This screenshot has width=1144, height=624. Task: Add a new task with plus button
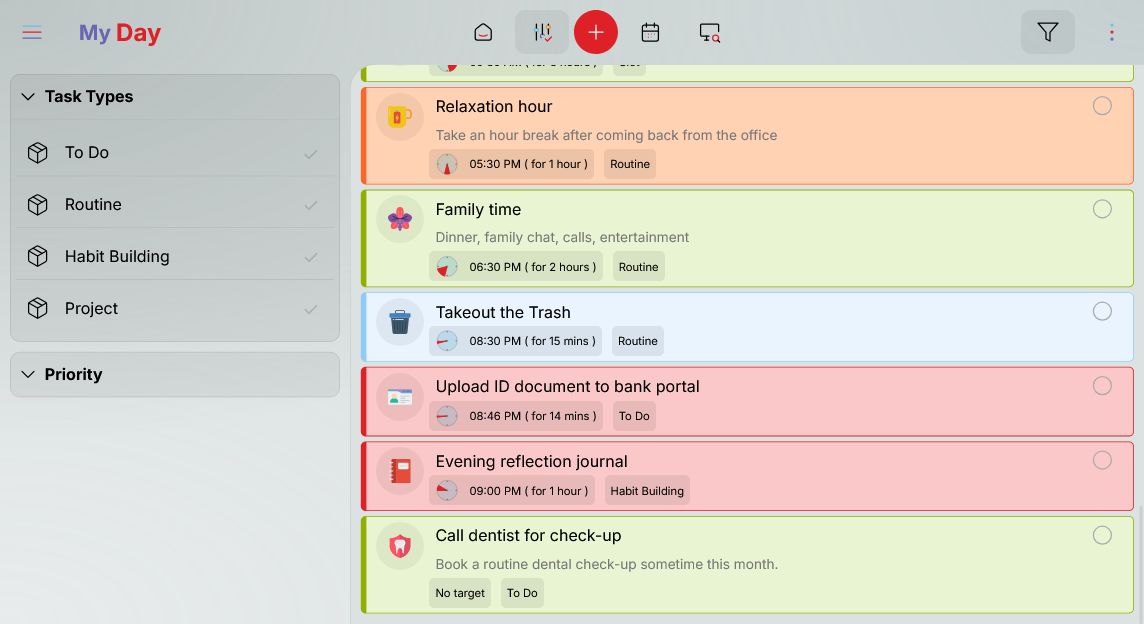[596, 33]
